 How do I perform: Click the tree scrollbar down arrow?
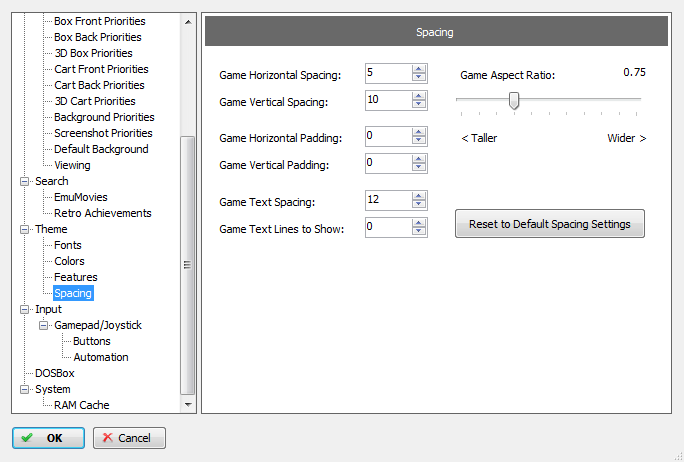click(x=188, y=405)
